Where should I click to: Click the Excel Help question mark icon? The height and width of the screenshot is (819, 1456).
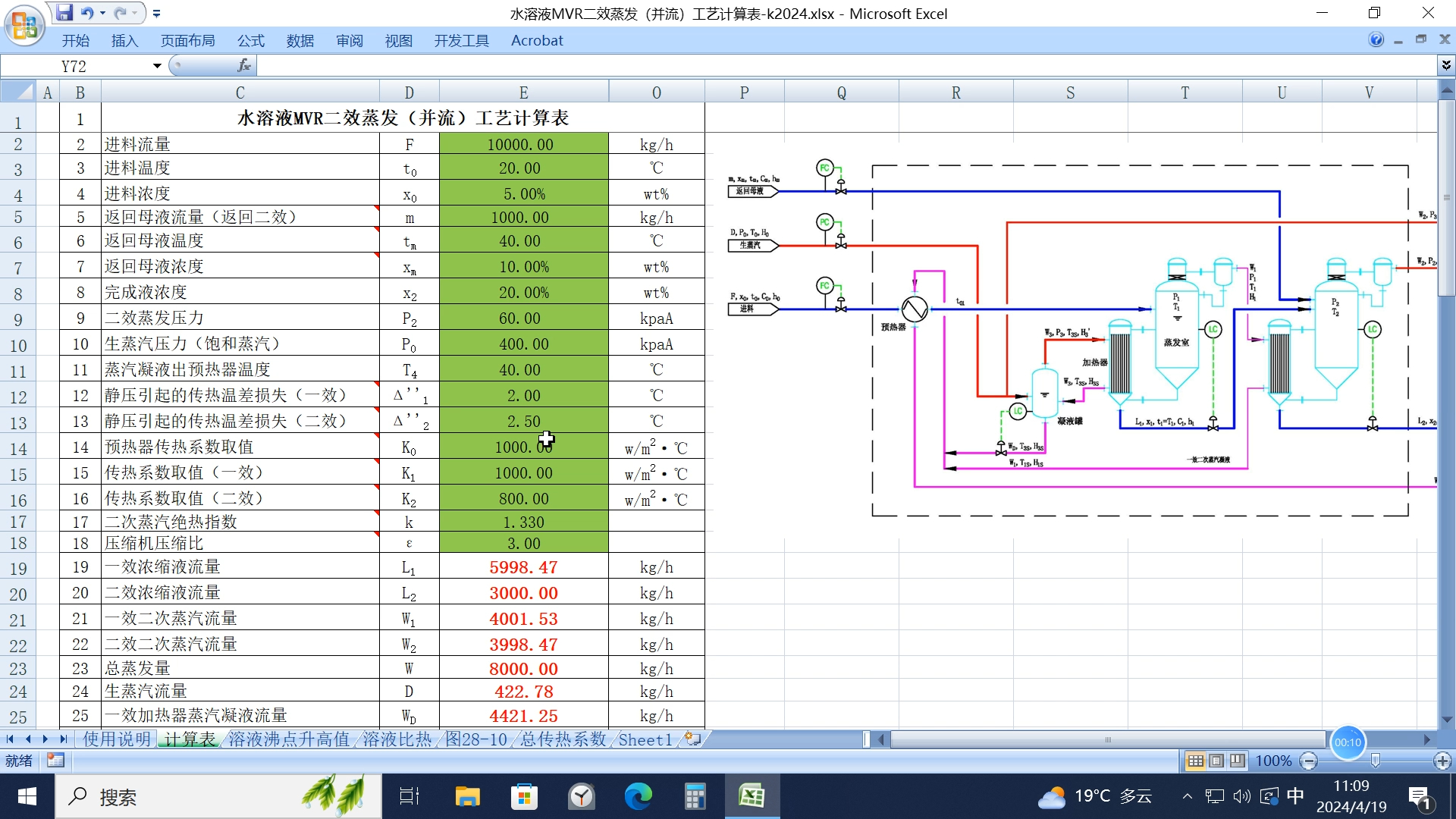[1376, 40]
